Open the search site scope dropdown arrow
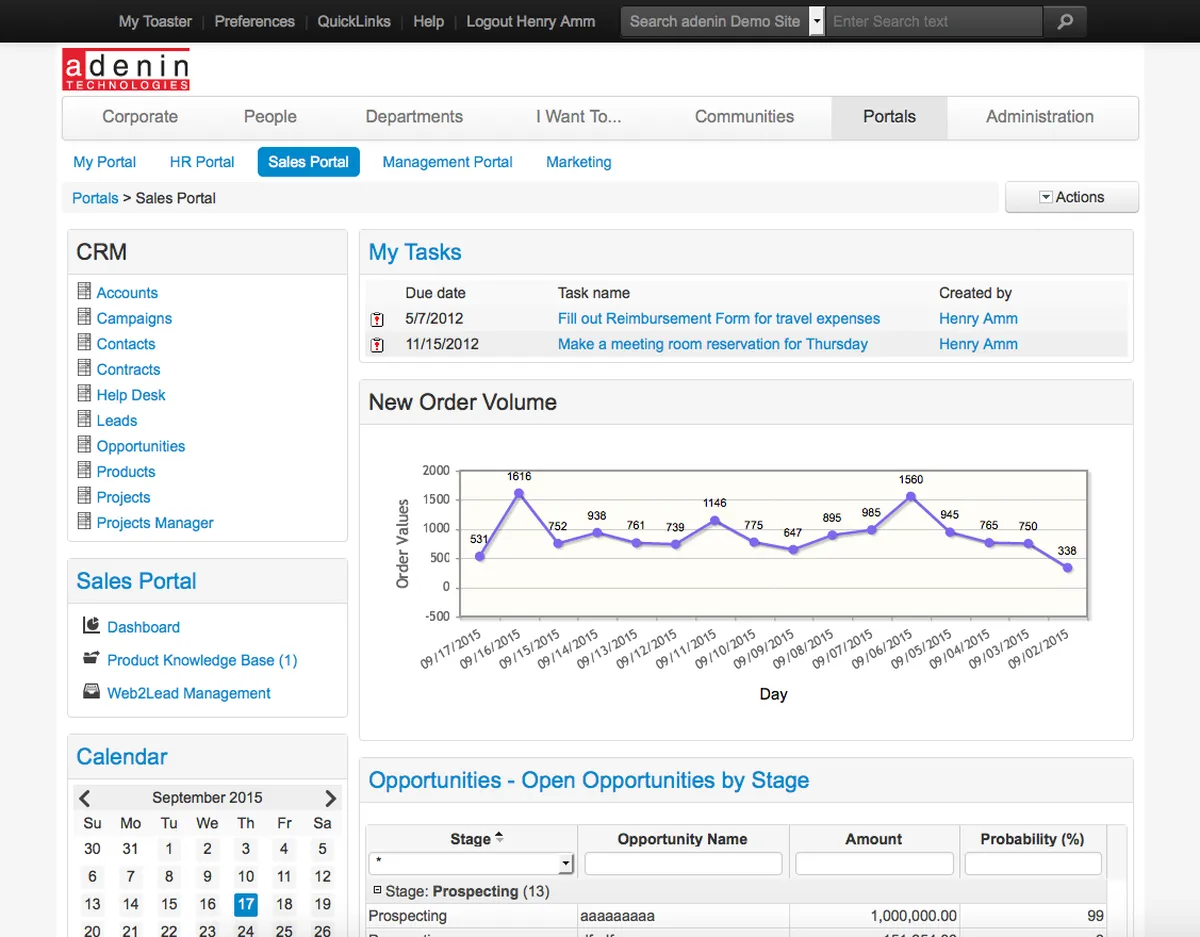The image size is (1200, 937). pos(817,21)
